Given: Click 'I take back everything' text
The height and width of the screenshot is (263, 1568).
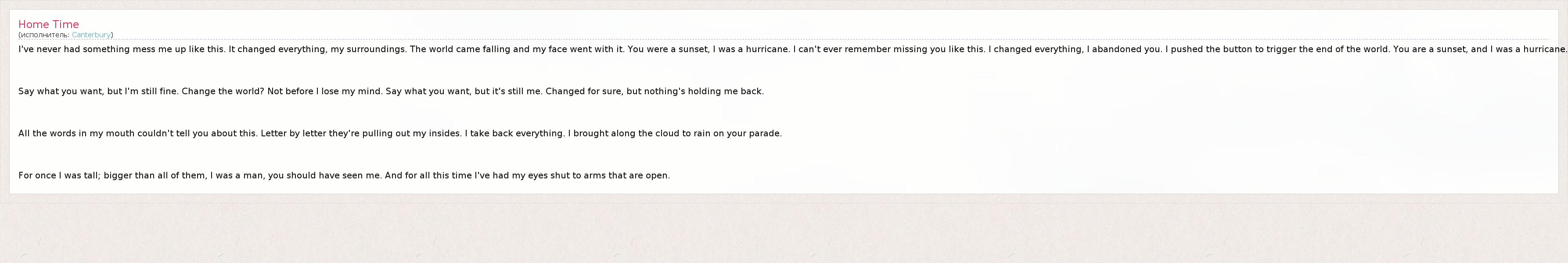Looking at the screenshot, I should click(515, 134).
